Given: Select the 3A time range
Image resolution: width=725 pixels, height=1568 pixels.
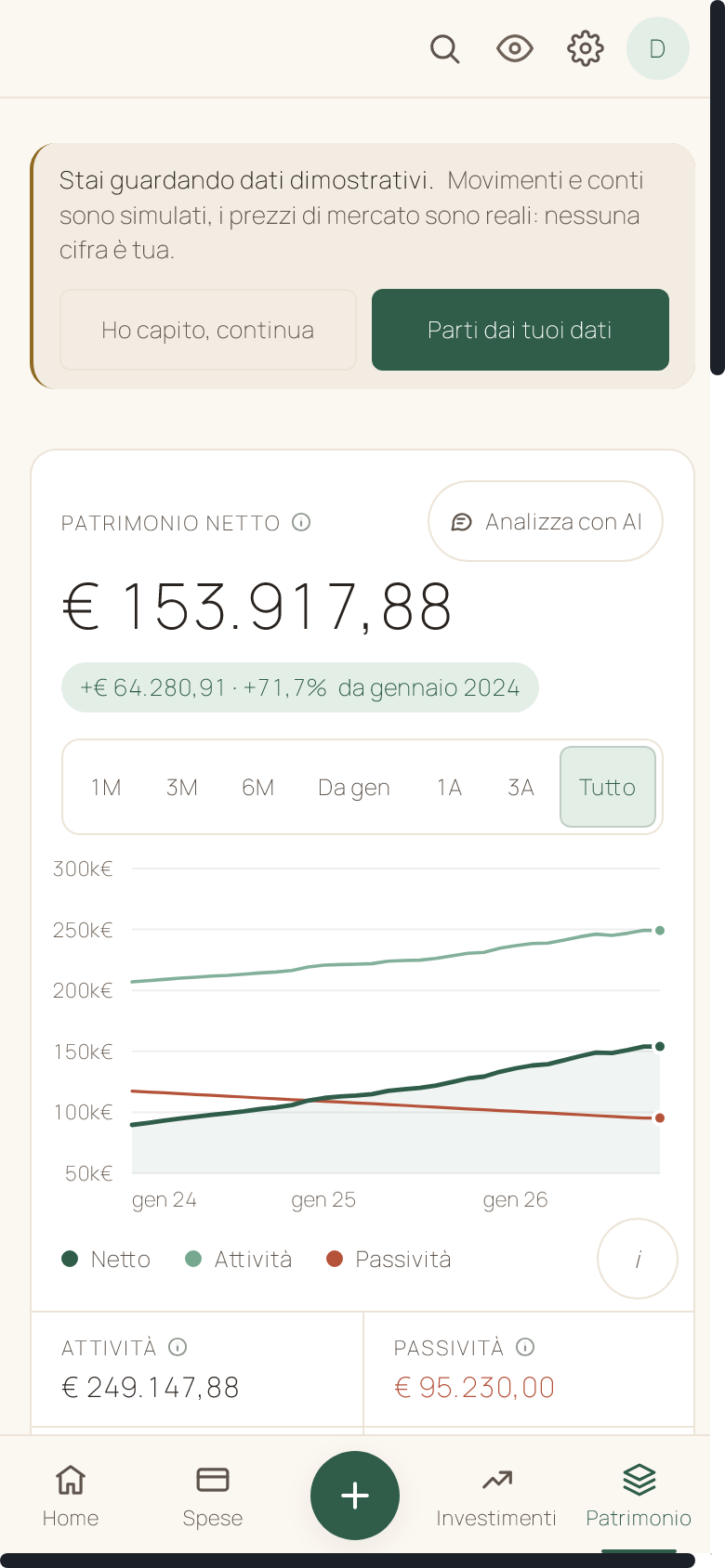Looking at the screenshot, I should click(x=521, y=788).
